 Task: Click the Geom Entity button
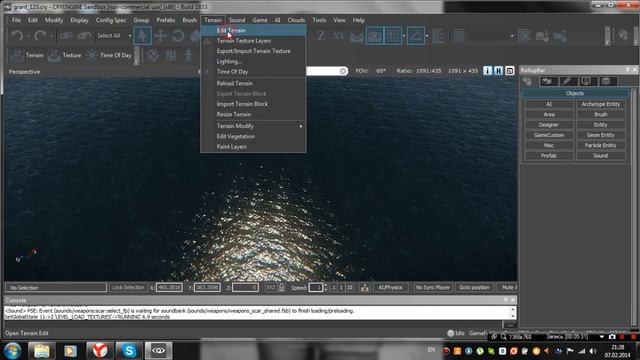[x=600, y=135]
